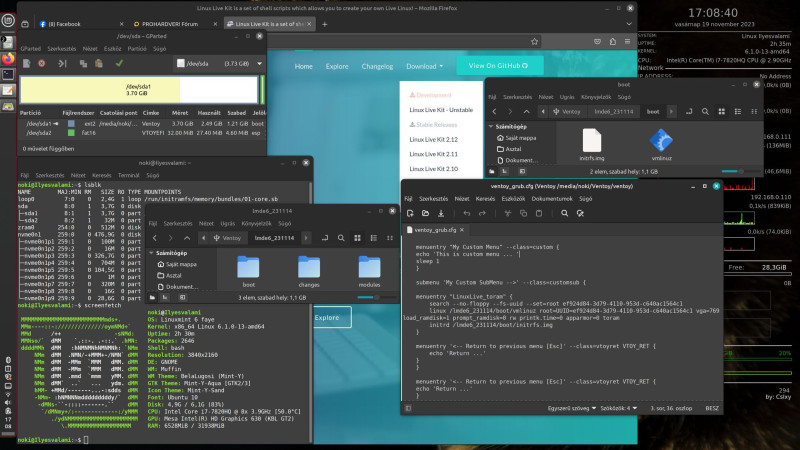The image size is (800, 450).
Task: Select the modules folder in lmde6_231114 window
Action: tap(369, 271)
